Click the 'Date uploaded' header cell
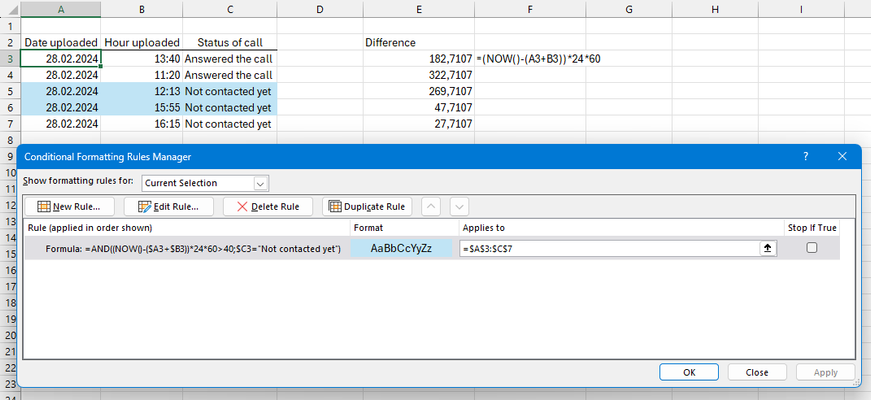Image resolution: width=871 pixels, height=400 pixels. click(61, 42)
